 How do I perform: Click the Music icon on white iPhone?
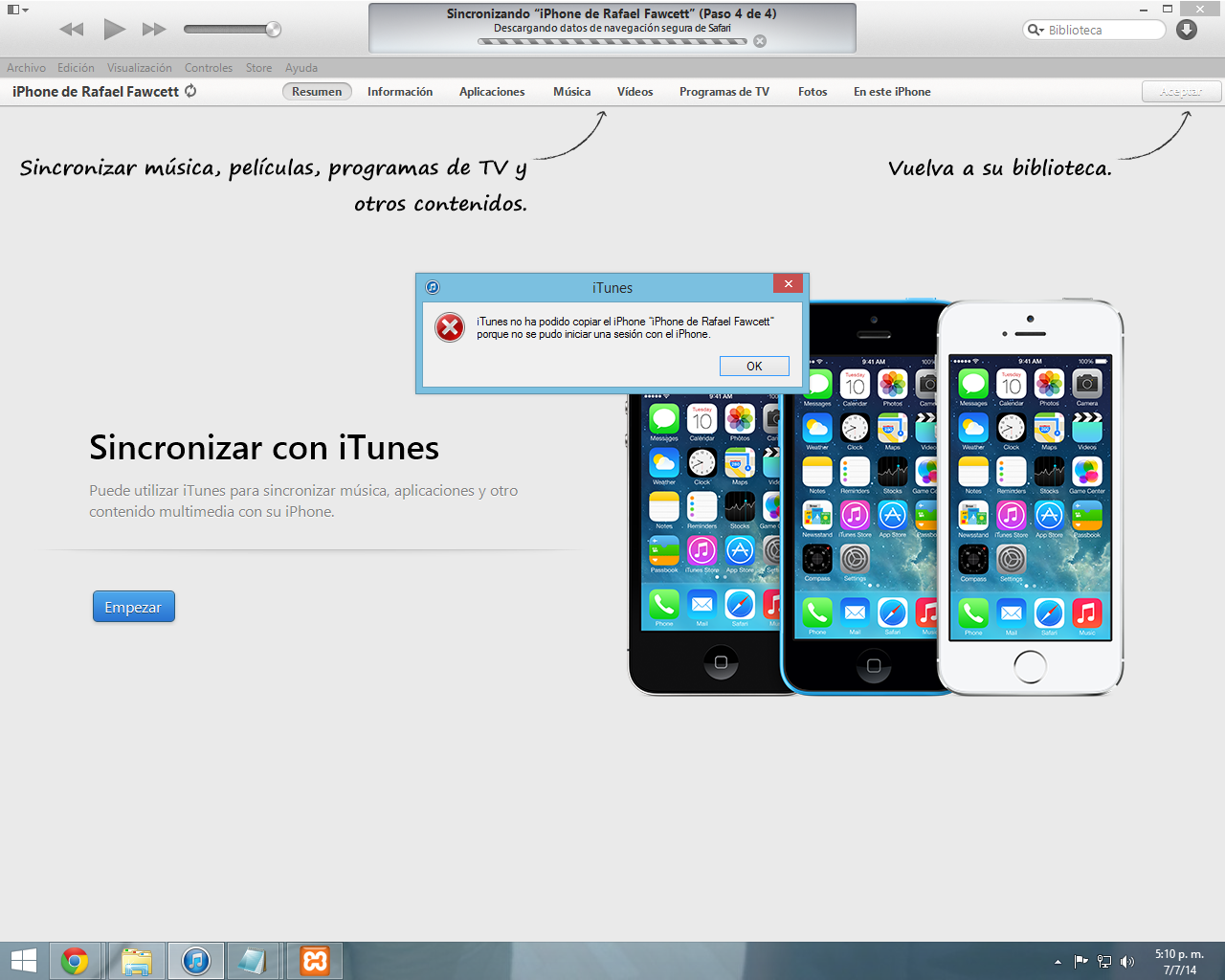click(x=1087, y=612)
